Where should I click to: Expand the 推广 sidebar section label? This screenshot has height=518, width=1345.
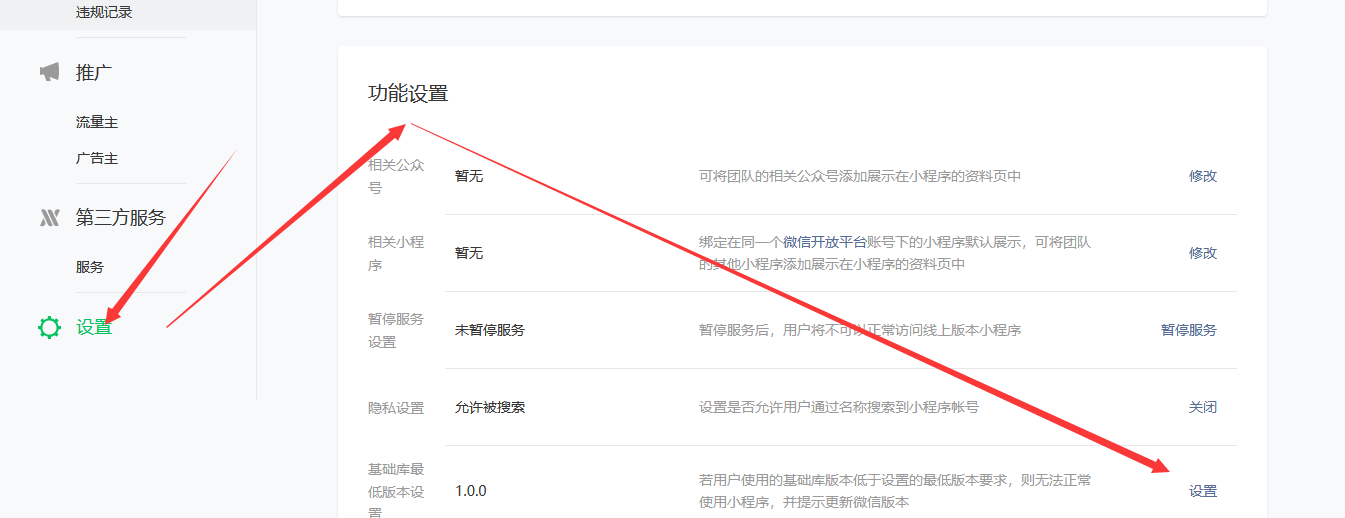coord(94,72)
